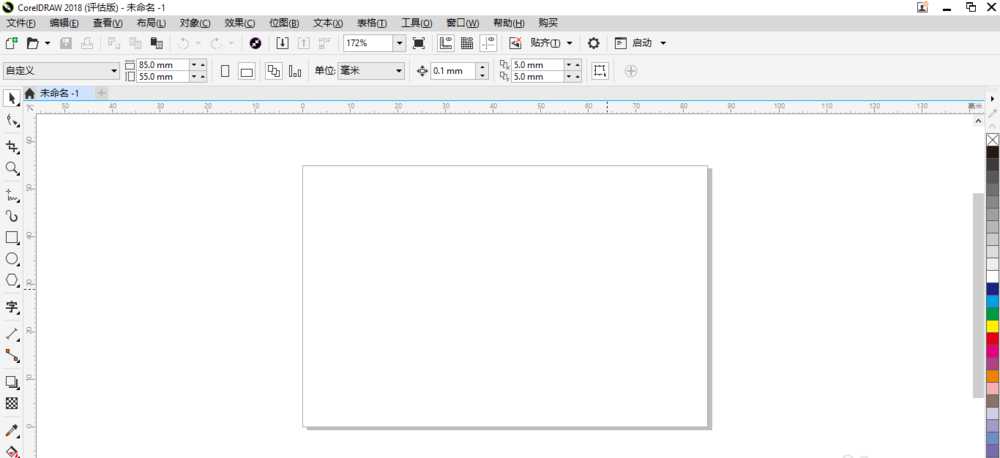Select the Rectangle tool in toolbox
Screen dimensions: 1000x458
pyautogui.click(x=12, y=238)
